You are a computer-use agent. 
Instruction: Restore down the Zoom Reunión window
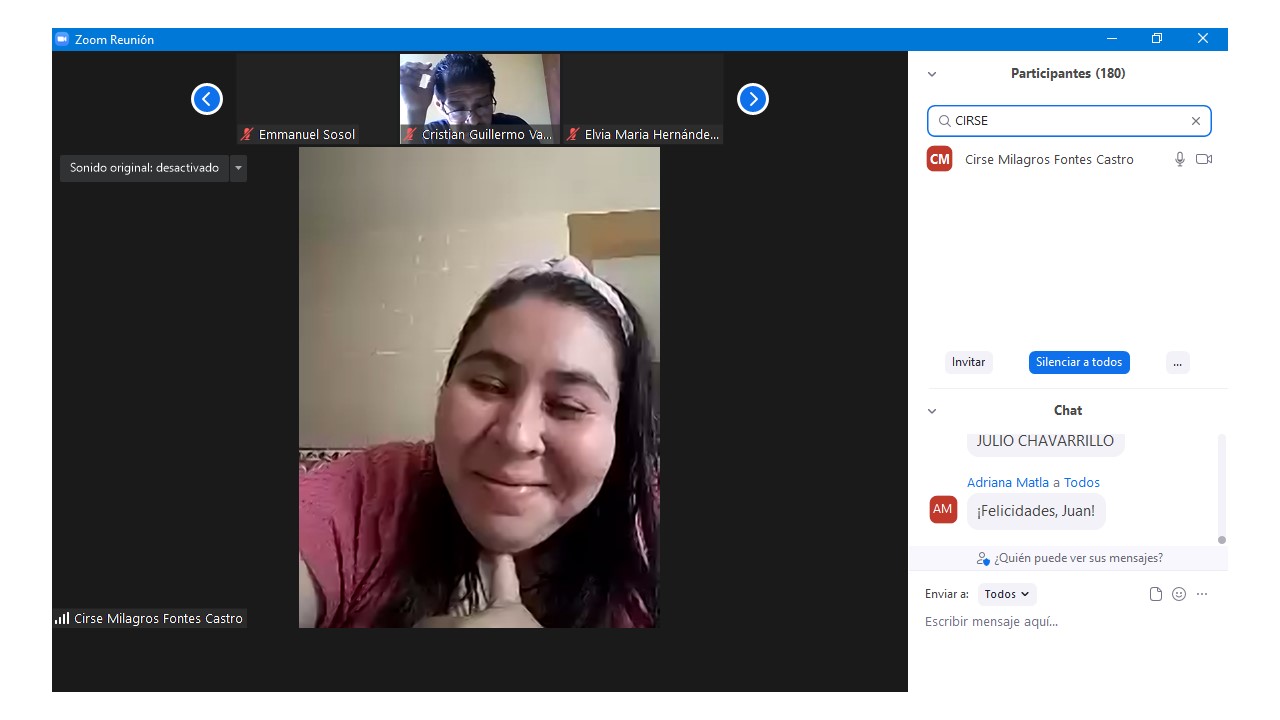pyautogui.click(x=1157, y=39)
